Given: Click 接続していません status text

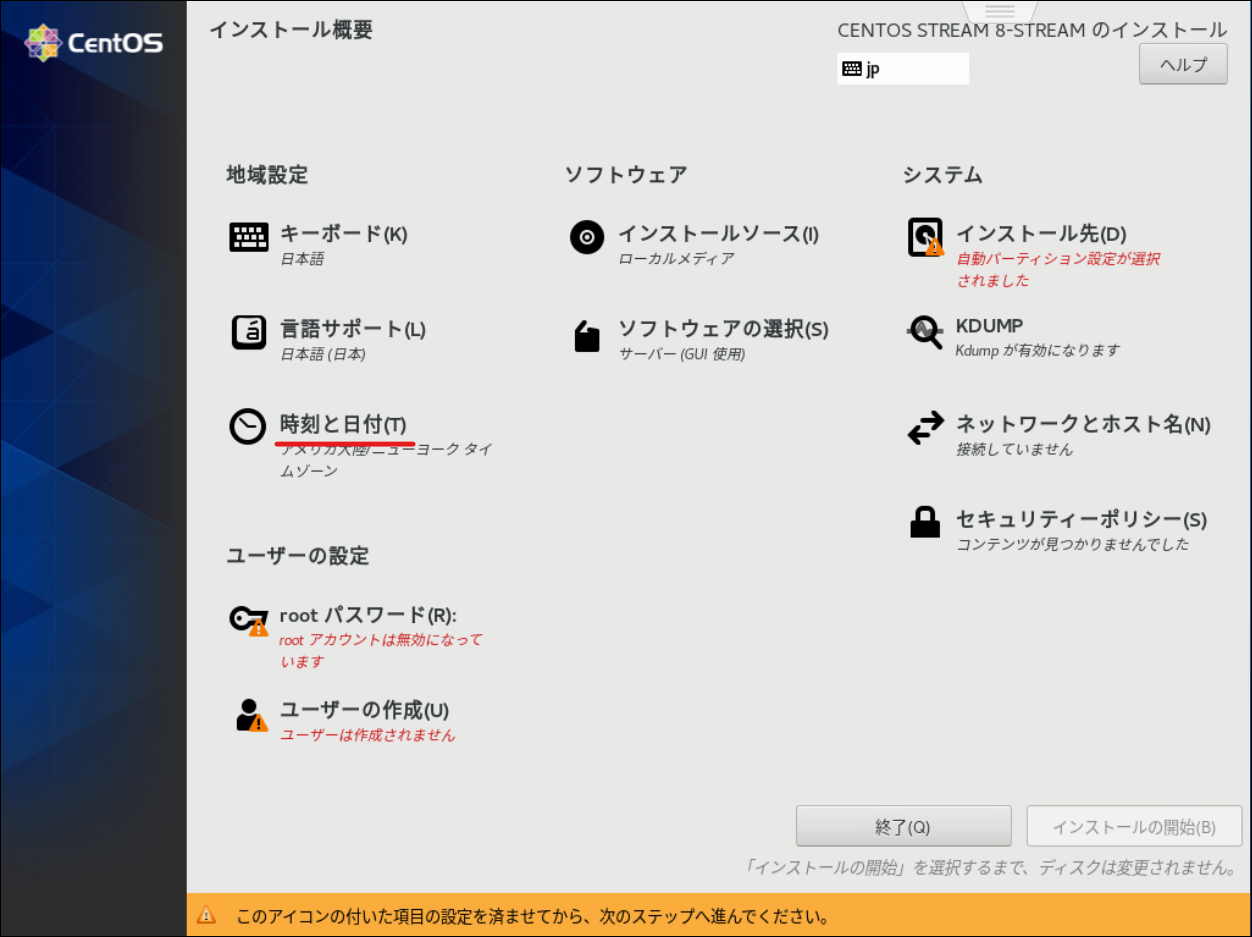Looking at the screenshot, I should pyautogui.click(x=1014, y=449).
